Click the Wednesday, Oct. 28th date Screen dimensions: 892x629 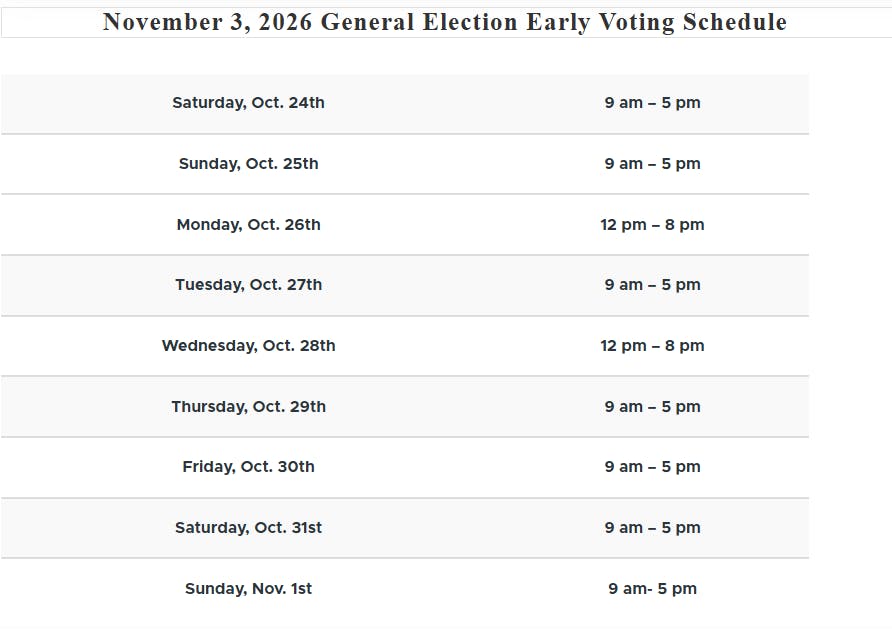pyautogui.click(x=249, y=346)
